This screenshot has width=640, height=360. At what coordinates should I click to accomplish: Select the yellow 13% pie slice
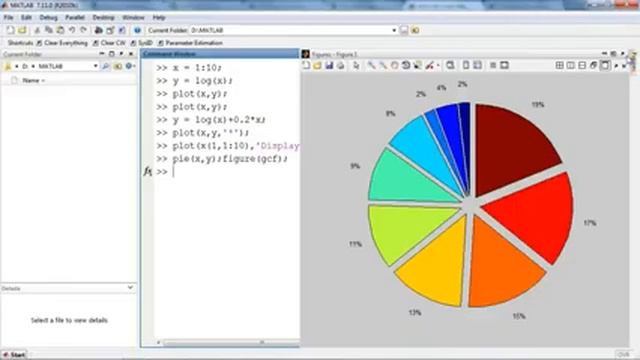pos(436,269)
